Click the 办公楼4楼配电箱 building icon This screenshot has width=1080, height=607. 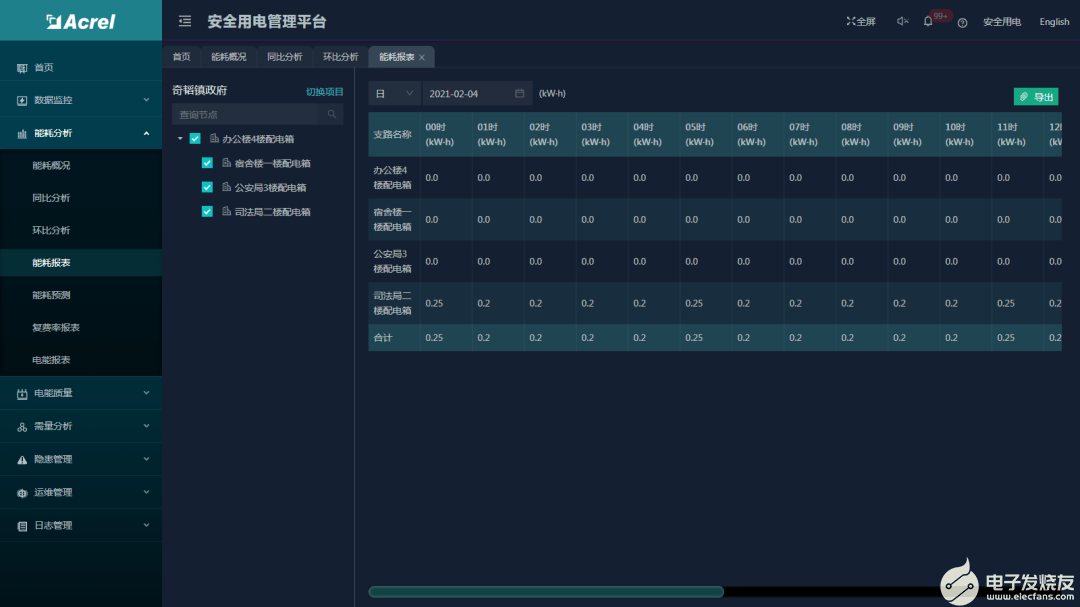pos(214,138)
